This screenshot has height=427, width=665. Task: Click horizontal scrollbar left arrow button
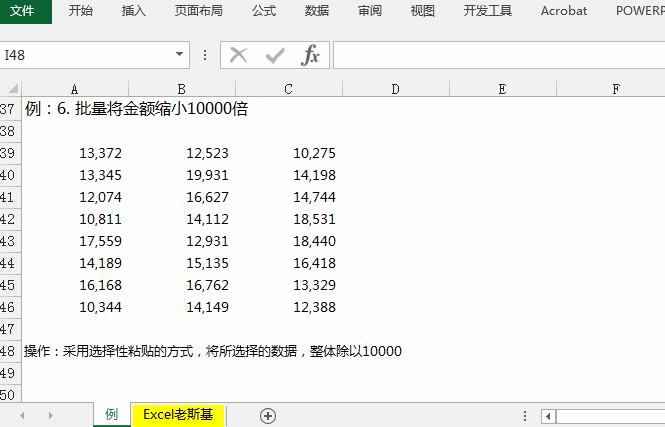[548, 416]
